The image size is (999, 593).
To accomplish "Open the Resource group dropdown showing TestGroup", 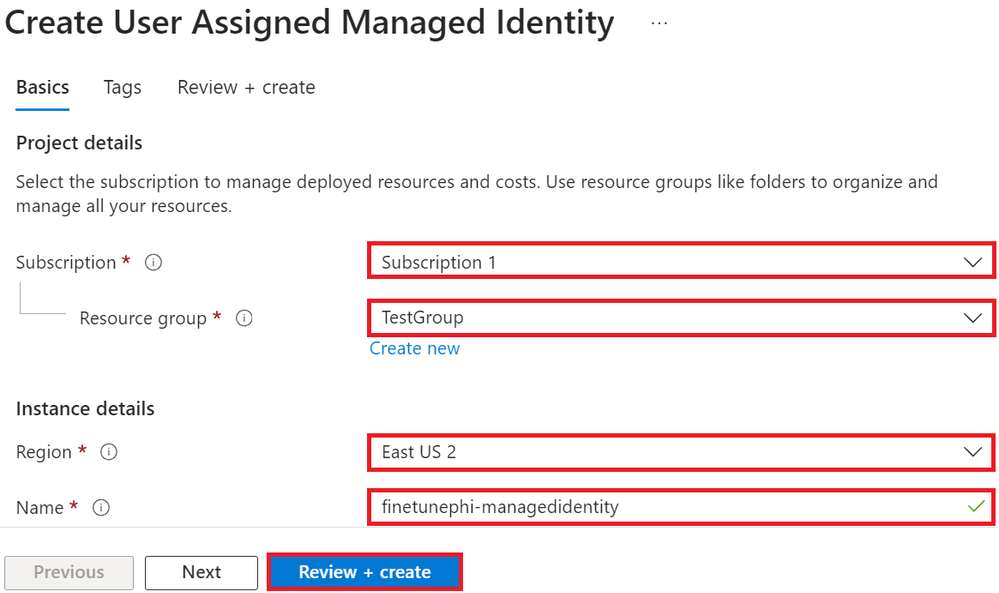I will (680, 318).
